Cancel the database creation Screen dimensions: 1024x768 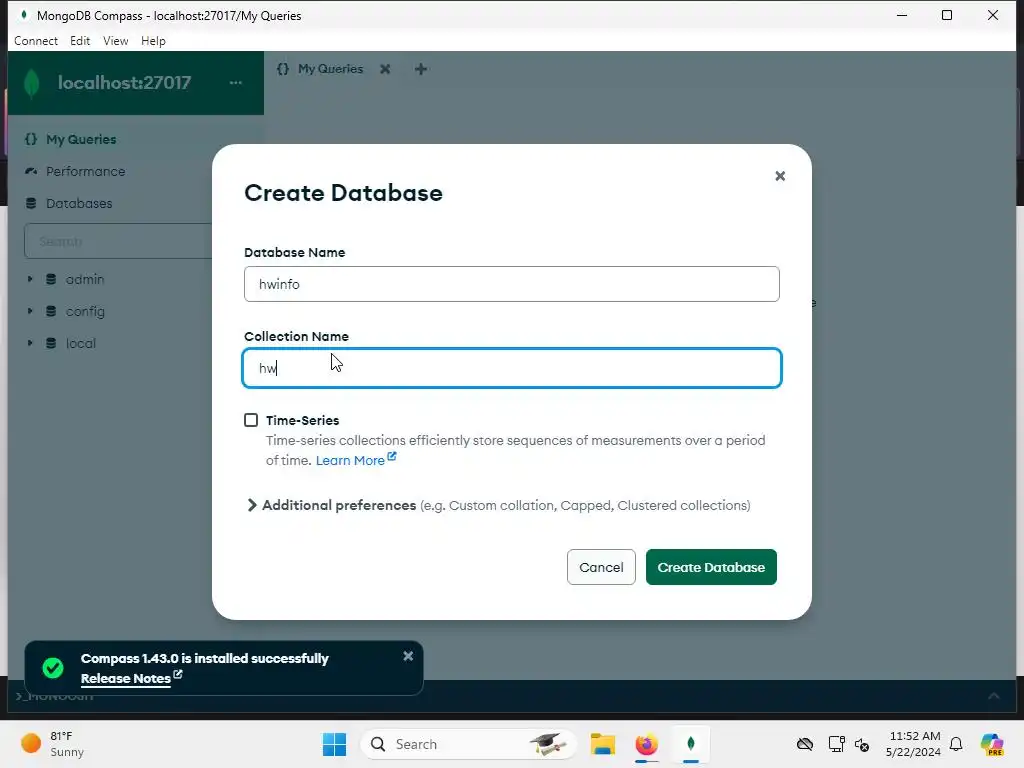601,567
